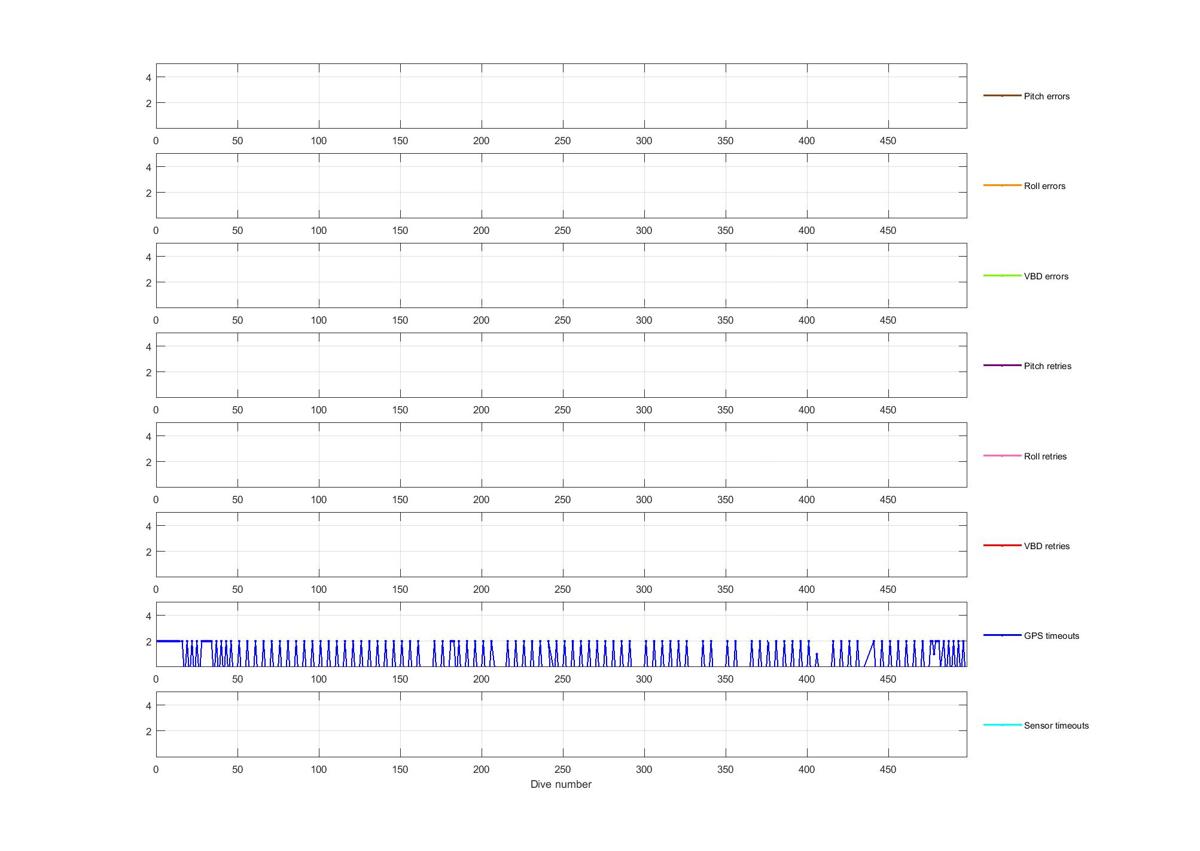Click the Roll retries legend label
1200x851 pixels.
[1045, 457]
